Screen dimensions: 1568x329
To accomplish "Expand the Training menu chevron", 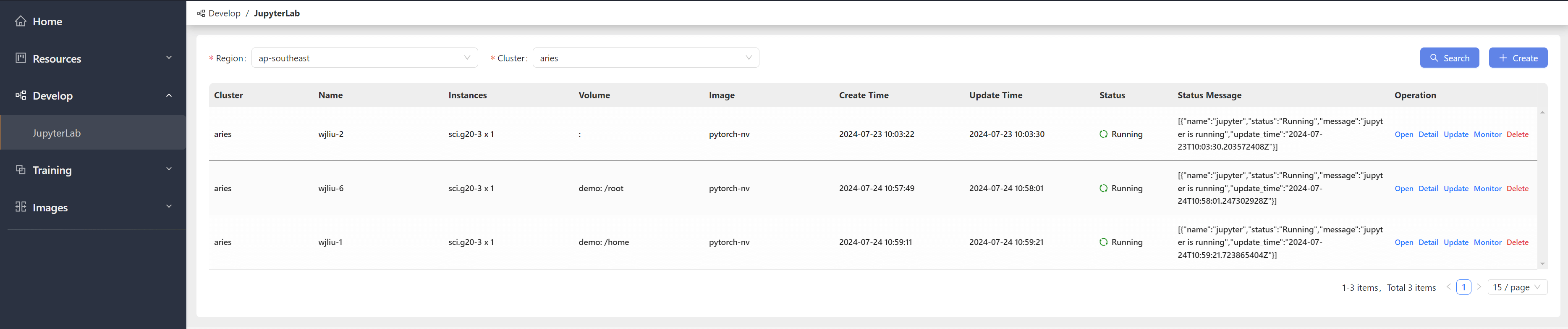I will [169, 169].
